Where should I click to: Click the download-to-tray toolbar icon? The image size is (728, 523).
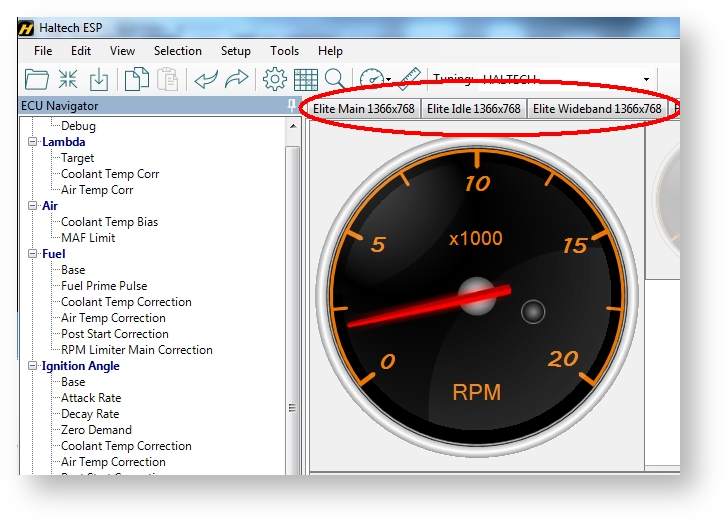(98, 79)
